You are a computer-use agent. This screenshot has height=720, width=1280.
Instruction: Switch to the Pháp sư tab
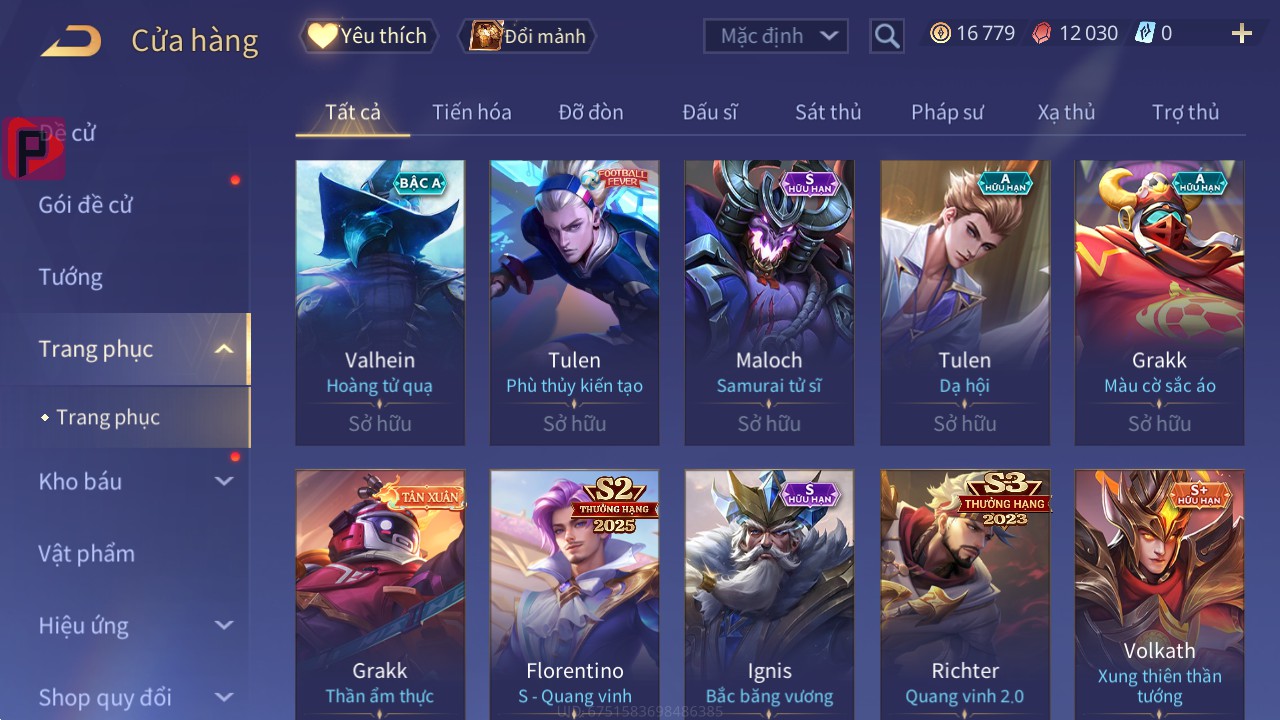[x=947, y=112]
